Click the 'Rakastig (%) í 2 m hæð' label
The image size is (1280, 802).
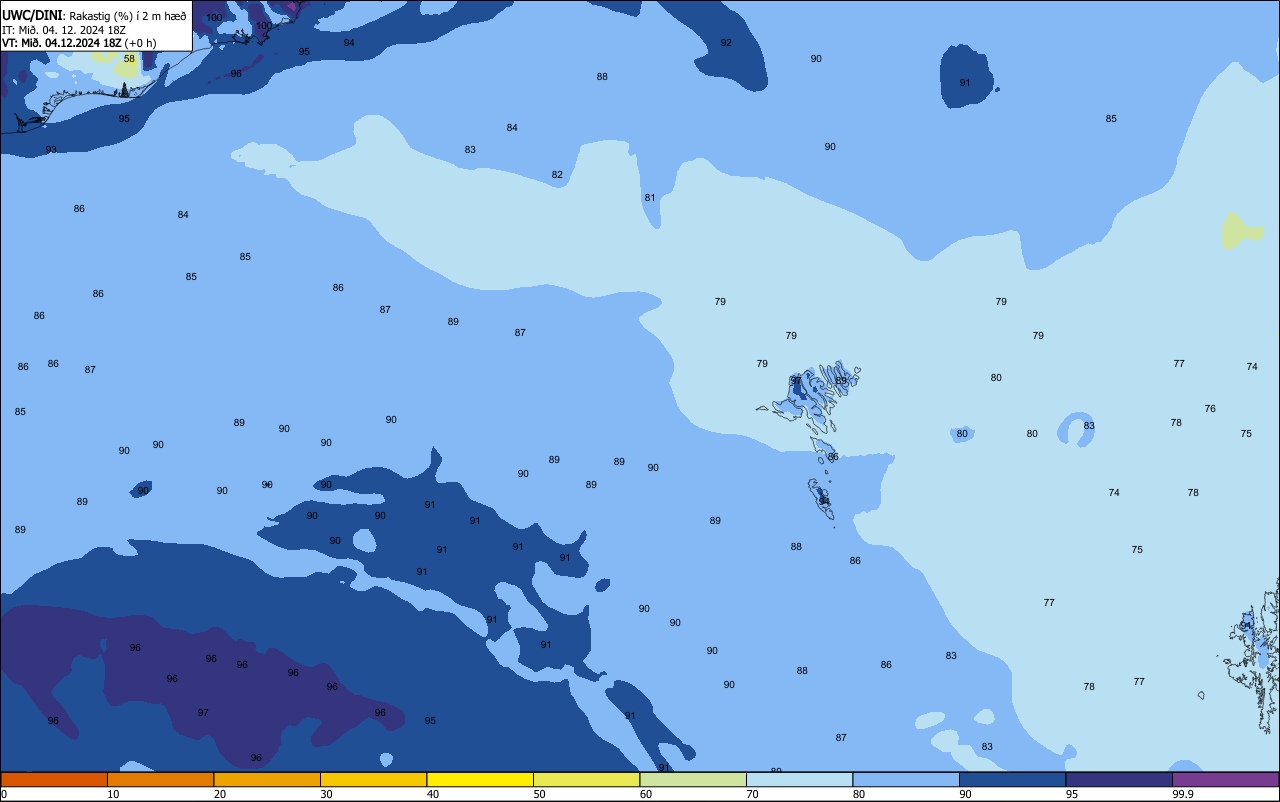pyautogui.click(x=128, y=16)
